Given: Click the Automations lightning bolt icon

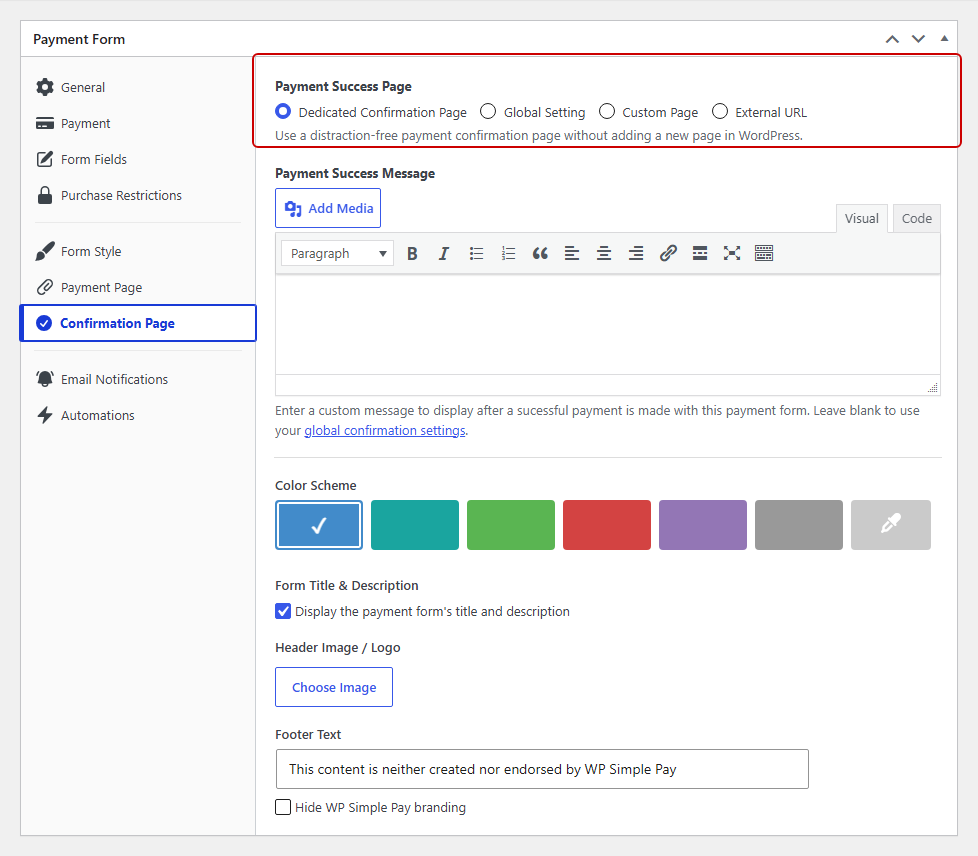Looking at the screenshot, I should point(45,415).
